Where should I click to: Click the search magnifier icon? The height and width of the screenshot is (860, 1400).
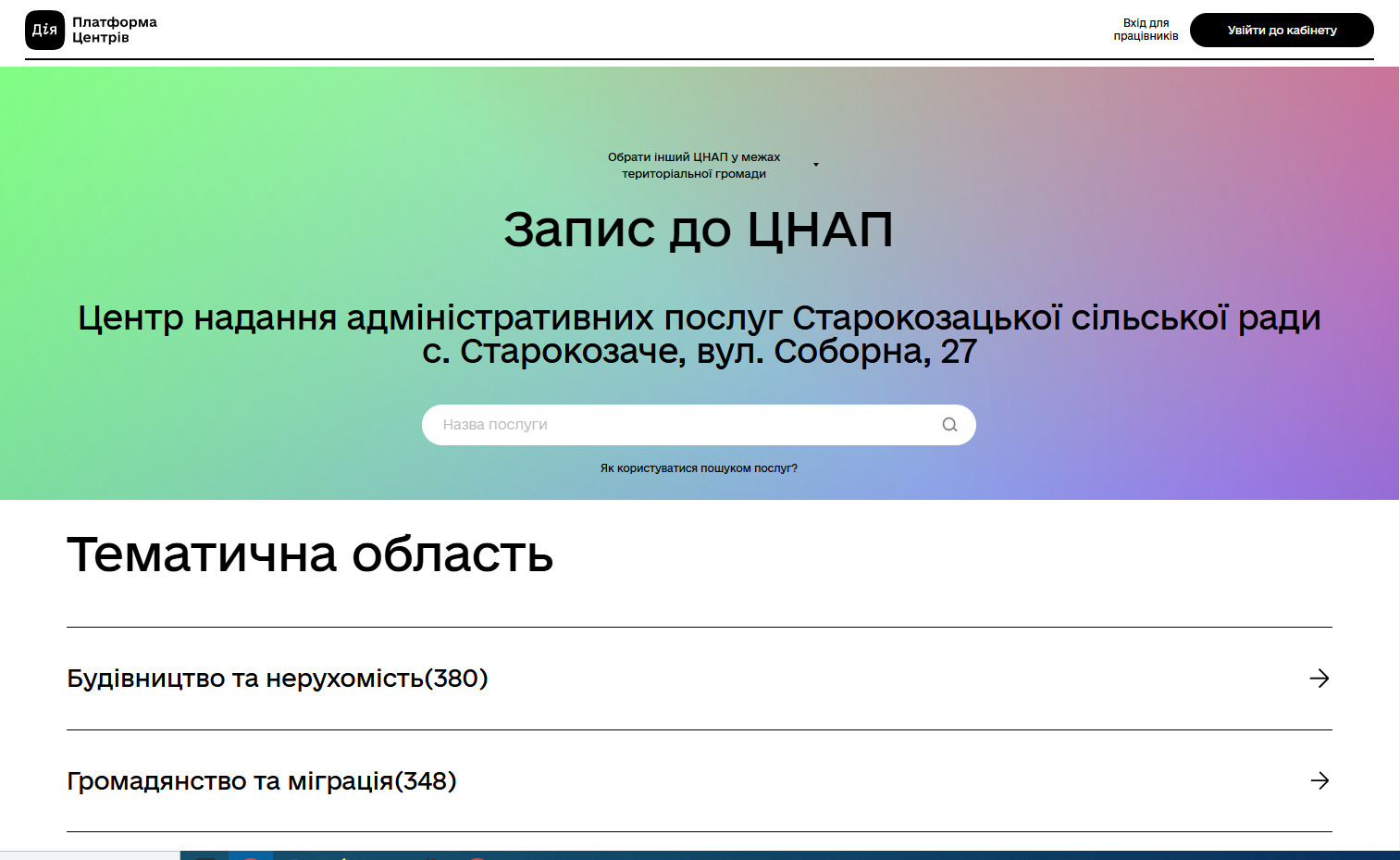pos(949,425)
